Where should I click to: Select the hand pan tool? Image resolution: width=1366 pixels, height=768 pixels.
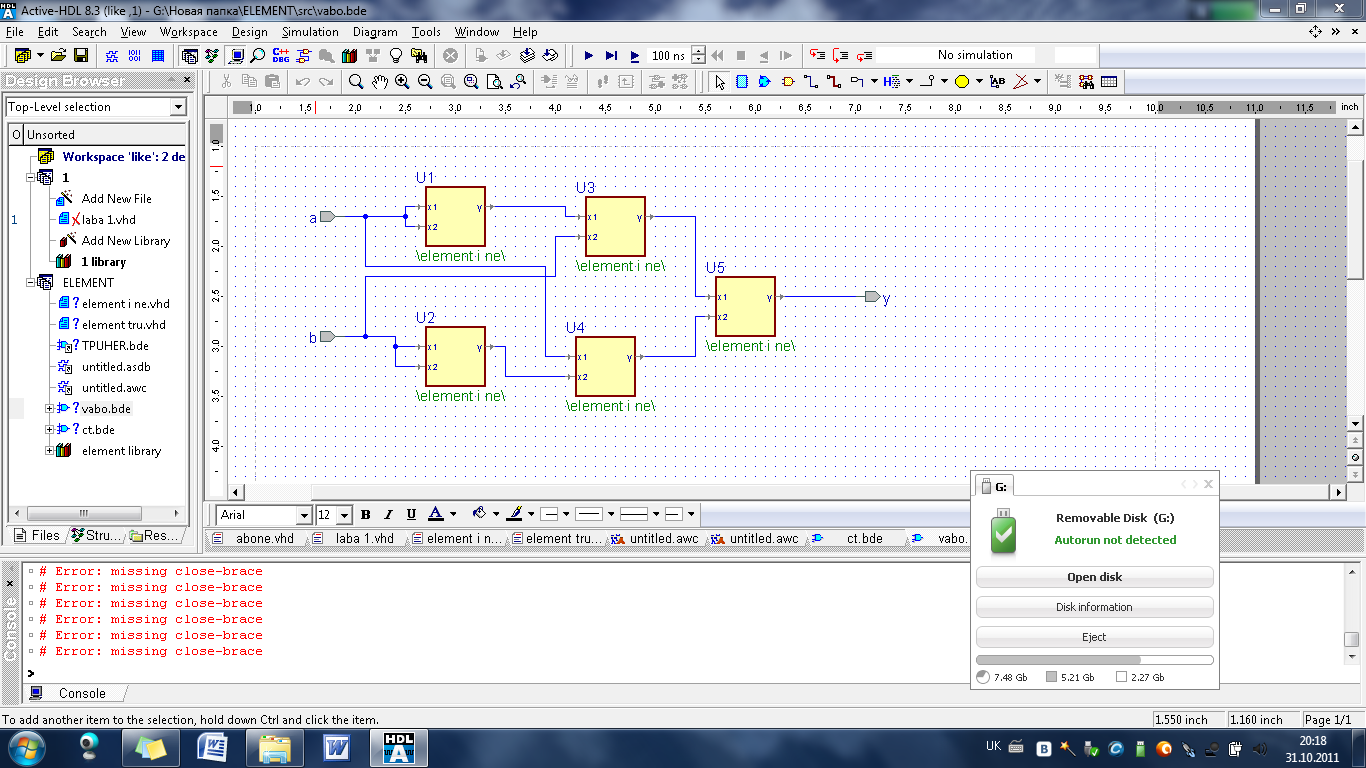tap(380, 81)
